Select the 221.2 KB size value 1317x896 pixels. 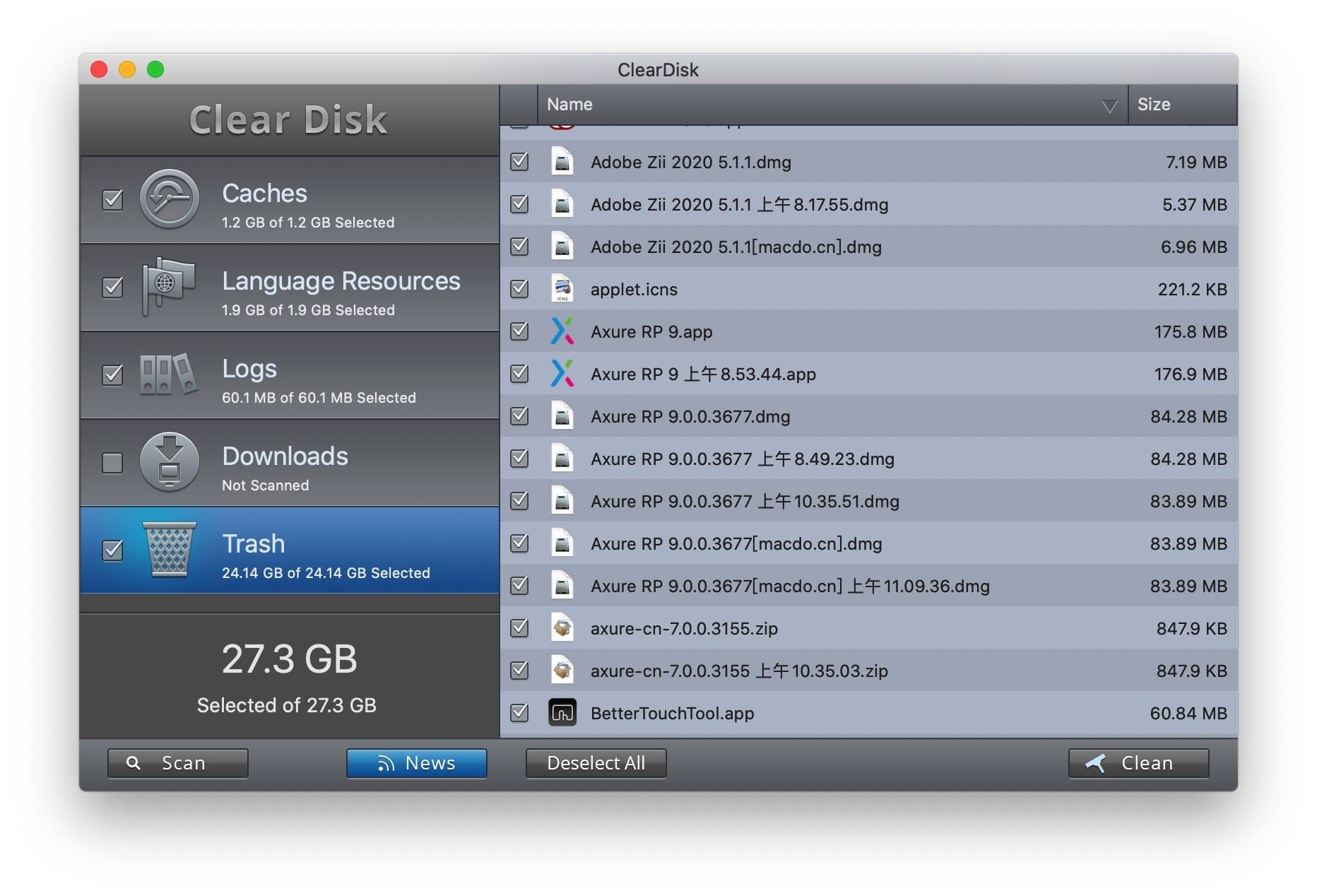click(x=1193, y=289)
